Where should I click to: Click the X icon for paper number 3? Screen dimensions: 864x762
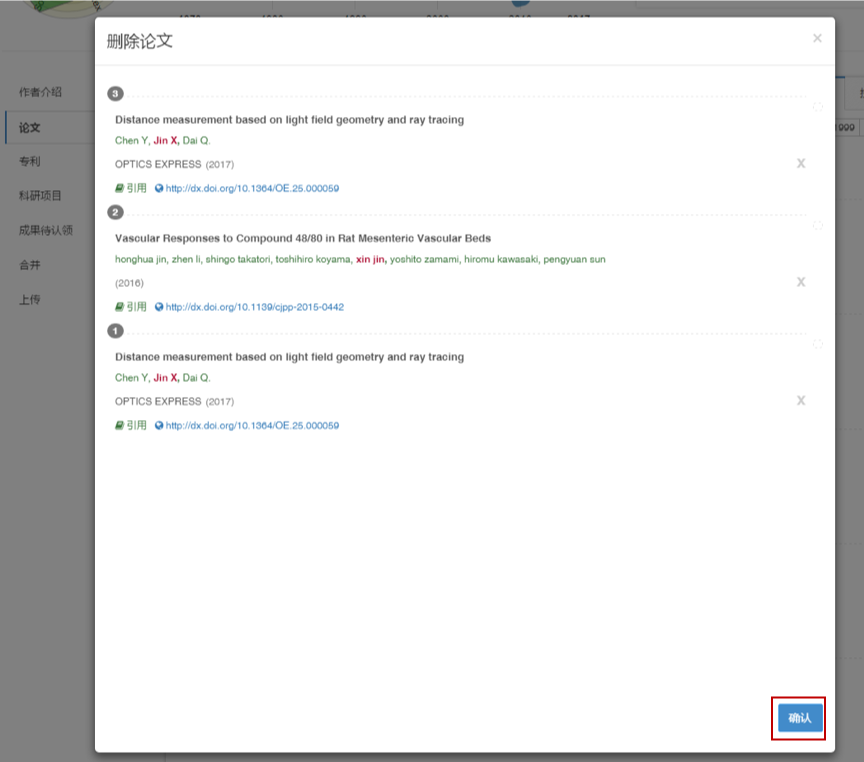pos(800,163)
